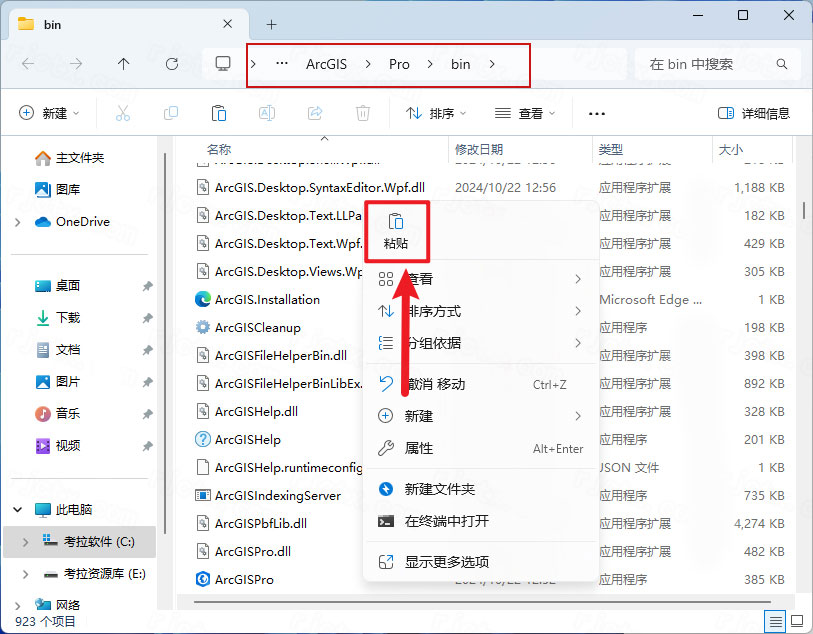The height and width of the screenshot is (634, 813).
Task: Open OneDrive in sidebar
Action: coord(72,222)
